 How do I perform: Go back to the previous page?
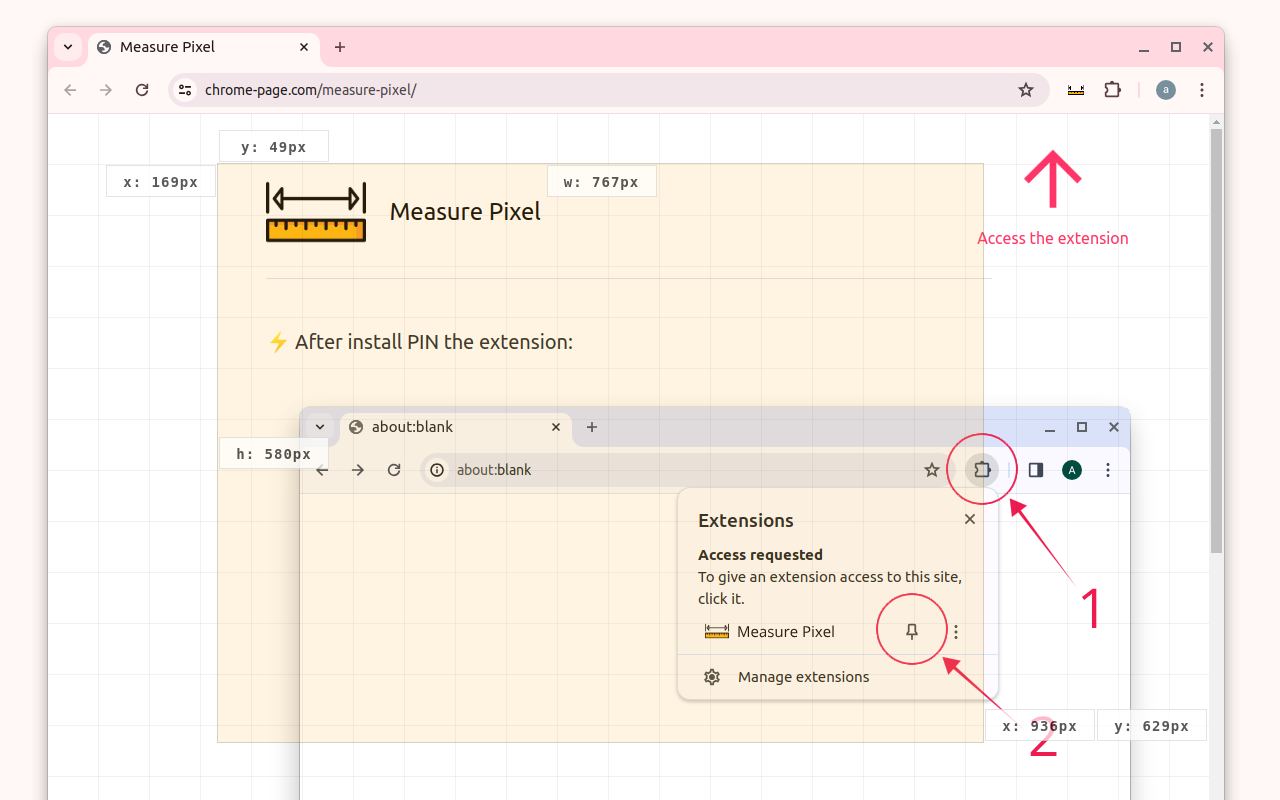click(x=70, y=90)
